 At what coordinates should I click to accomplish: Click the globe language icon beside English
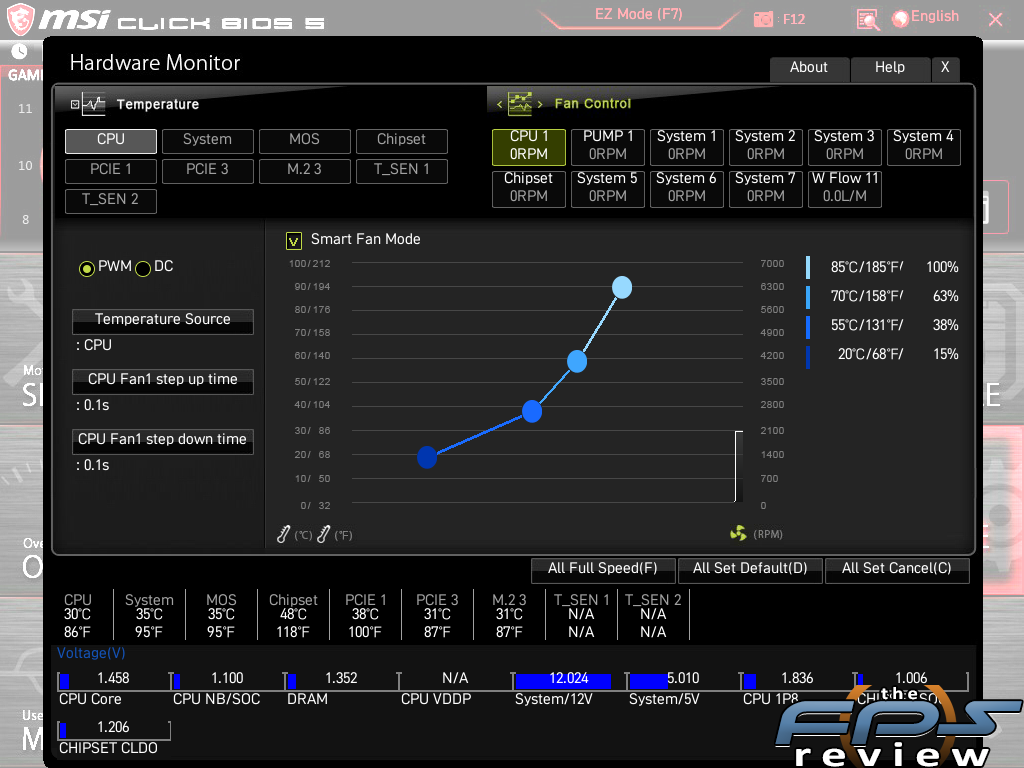901,19
